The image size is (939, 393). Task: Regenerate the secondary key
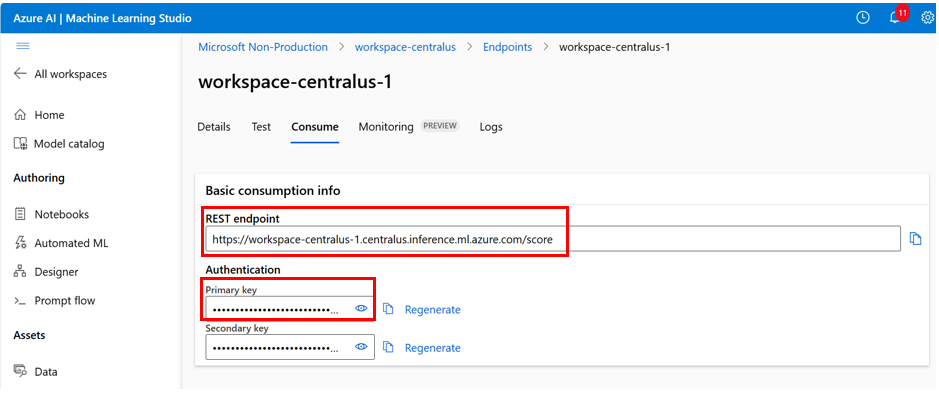click(x=432, y=348)
